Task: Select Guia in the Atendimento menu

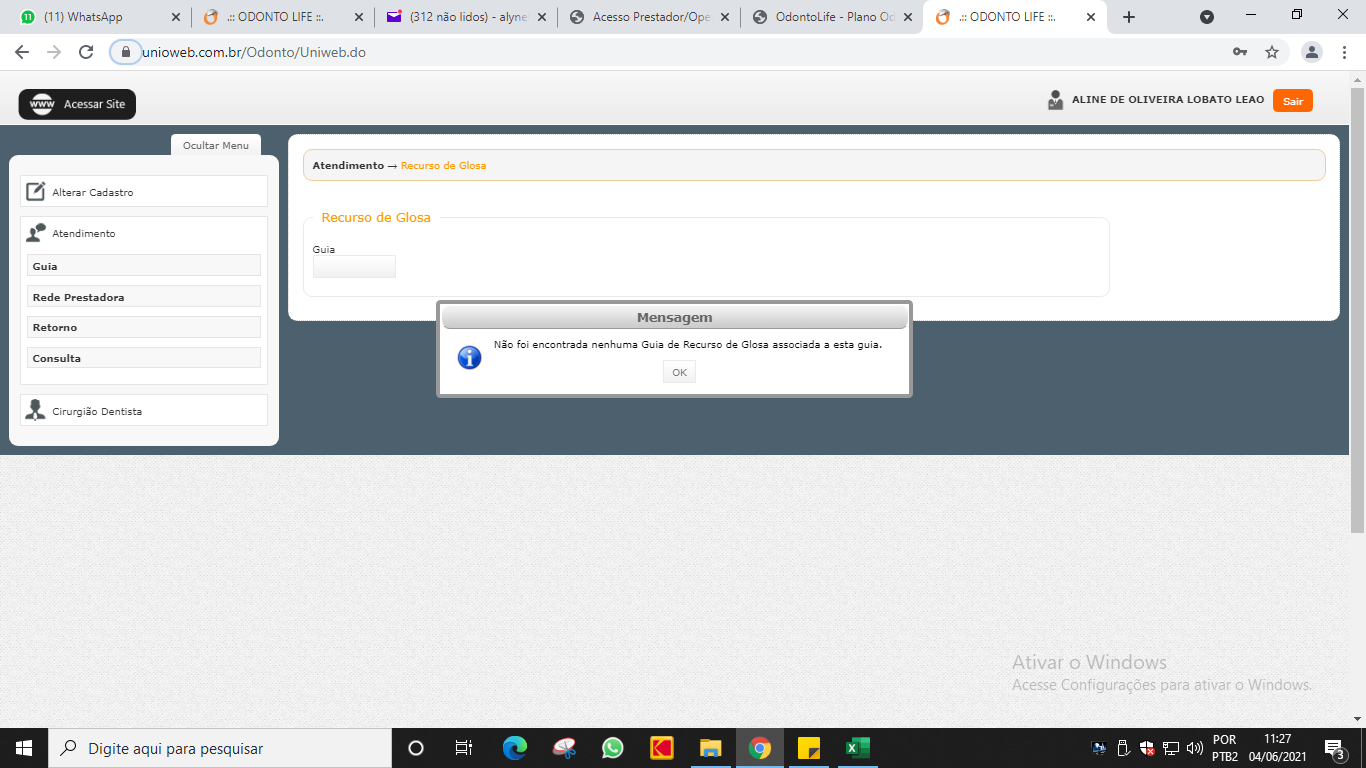Action: point(144,266)
